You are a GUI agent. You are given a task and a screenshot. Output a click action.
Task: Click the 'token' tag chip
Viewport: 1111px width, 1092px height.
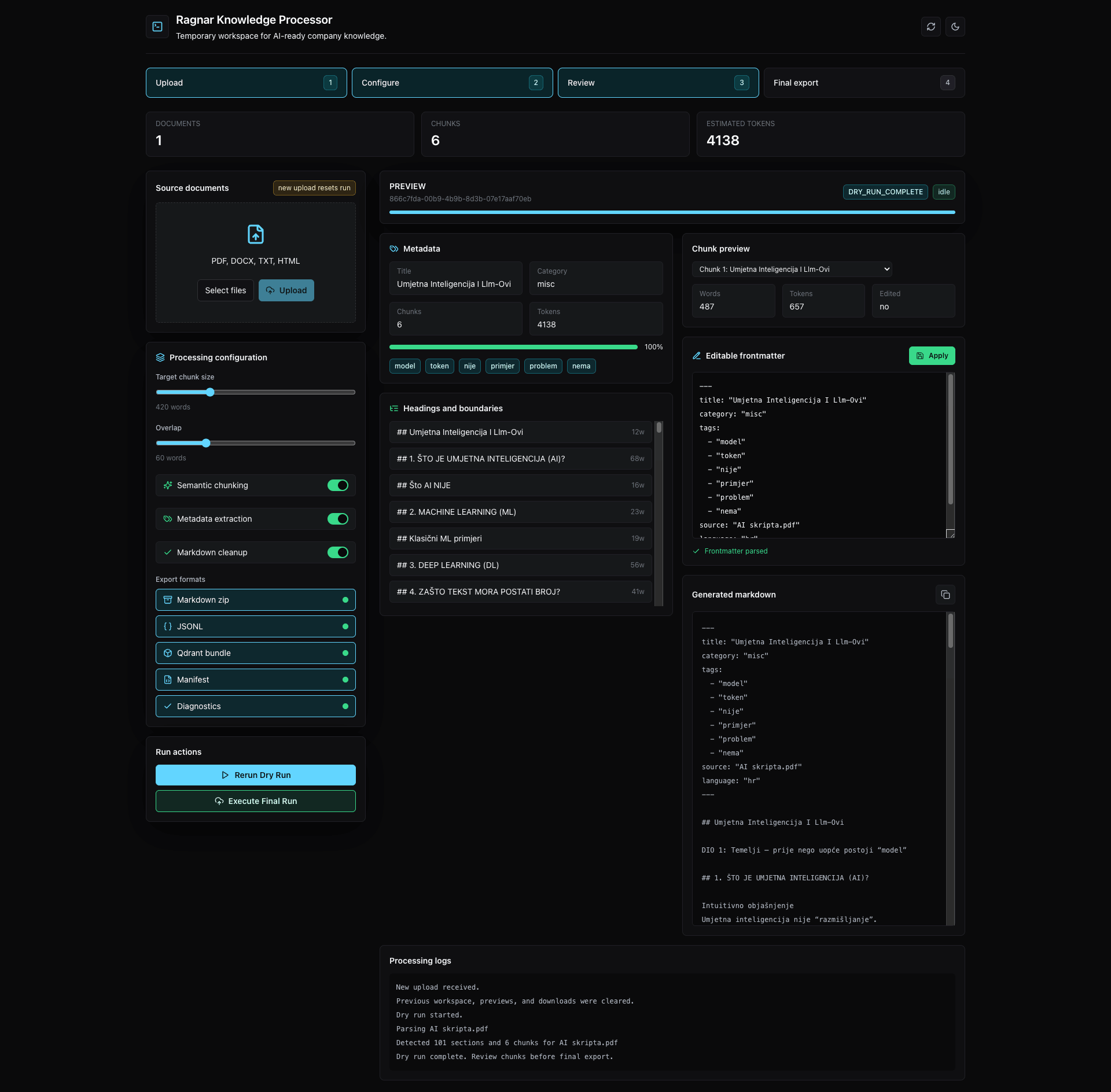[439, 366]
